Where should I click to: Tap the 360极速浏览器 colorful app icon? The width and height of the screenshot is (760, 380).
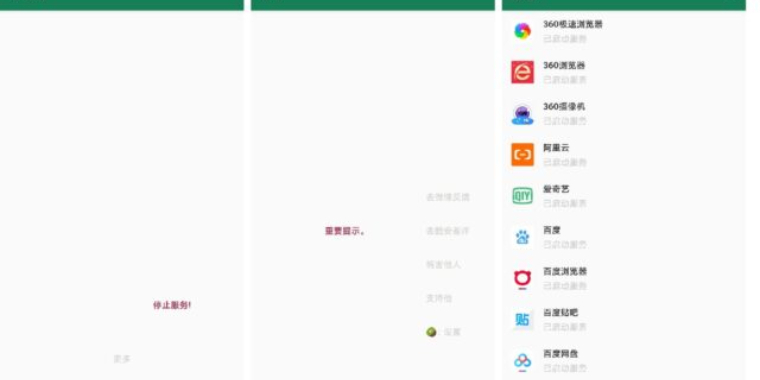tap(522, 31)
